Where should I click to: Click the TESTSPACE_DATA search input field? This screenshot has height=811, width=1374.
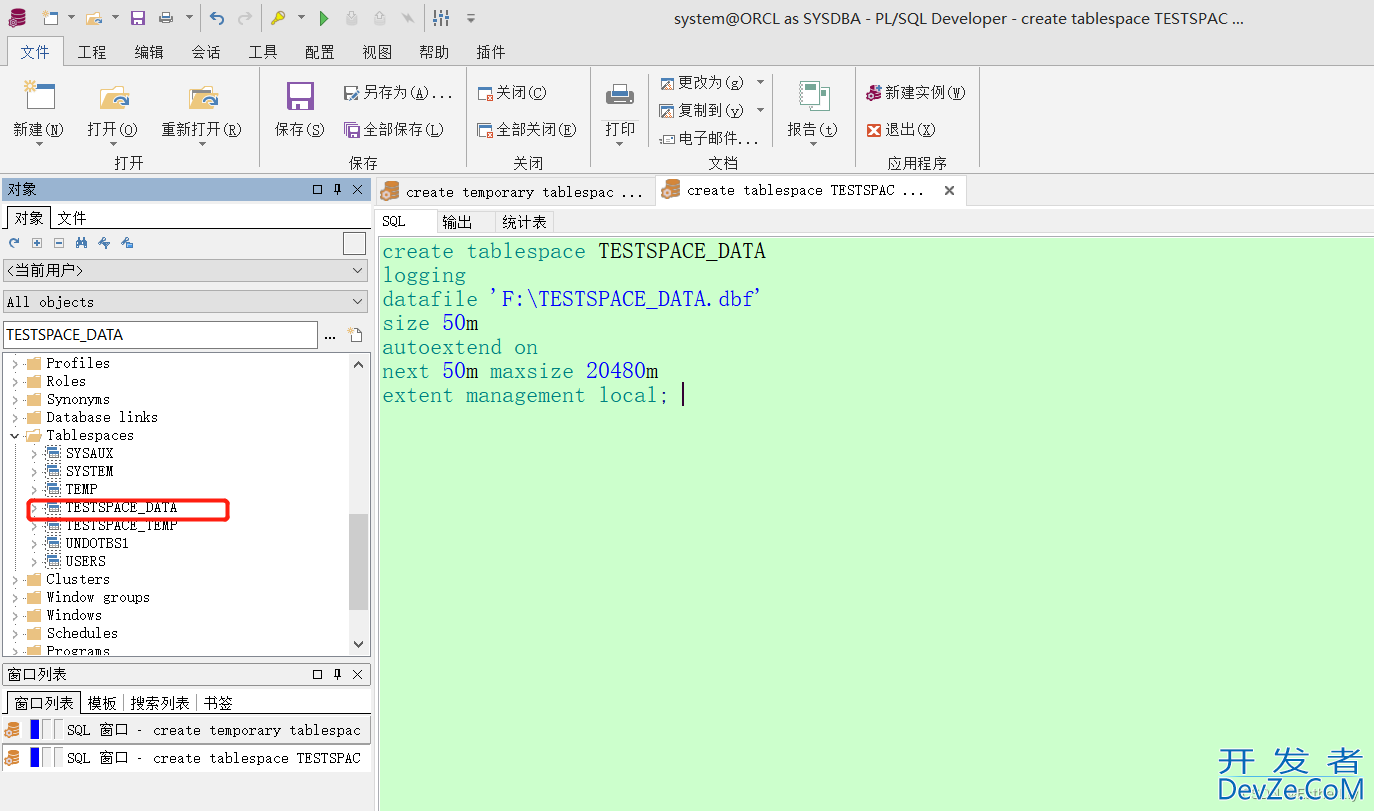click(x=160, y=335)
